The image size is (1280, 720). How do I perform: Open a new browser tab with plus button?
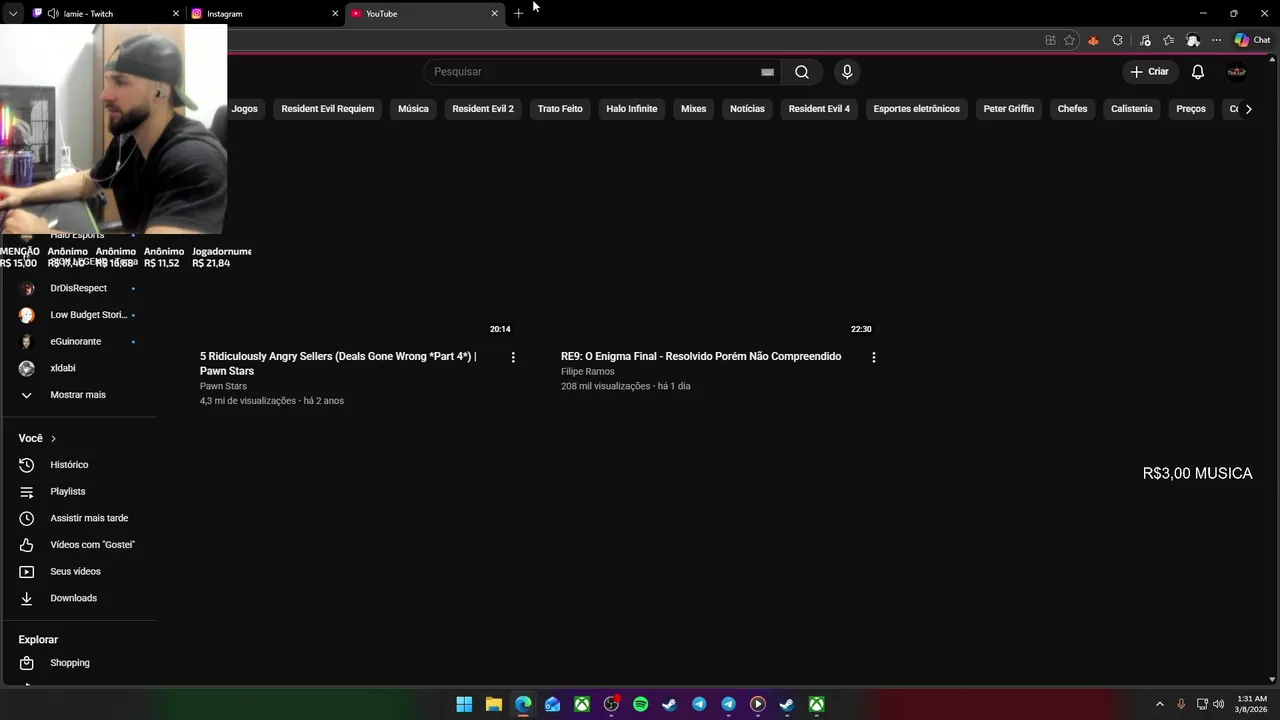[x=518, y=14]
